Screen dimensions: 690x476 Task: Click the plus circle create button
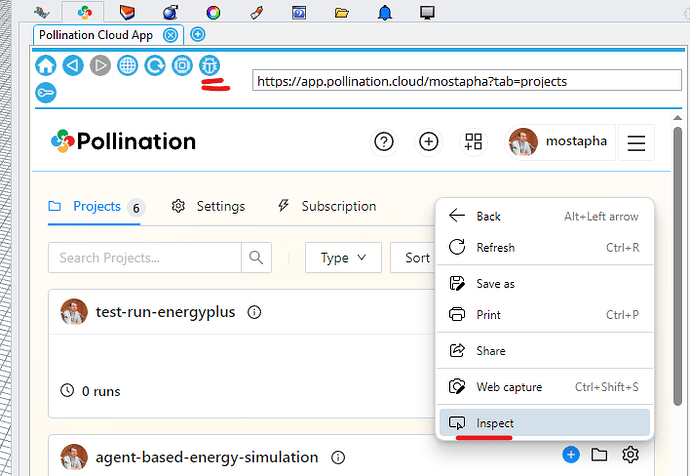point(429,142)
